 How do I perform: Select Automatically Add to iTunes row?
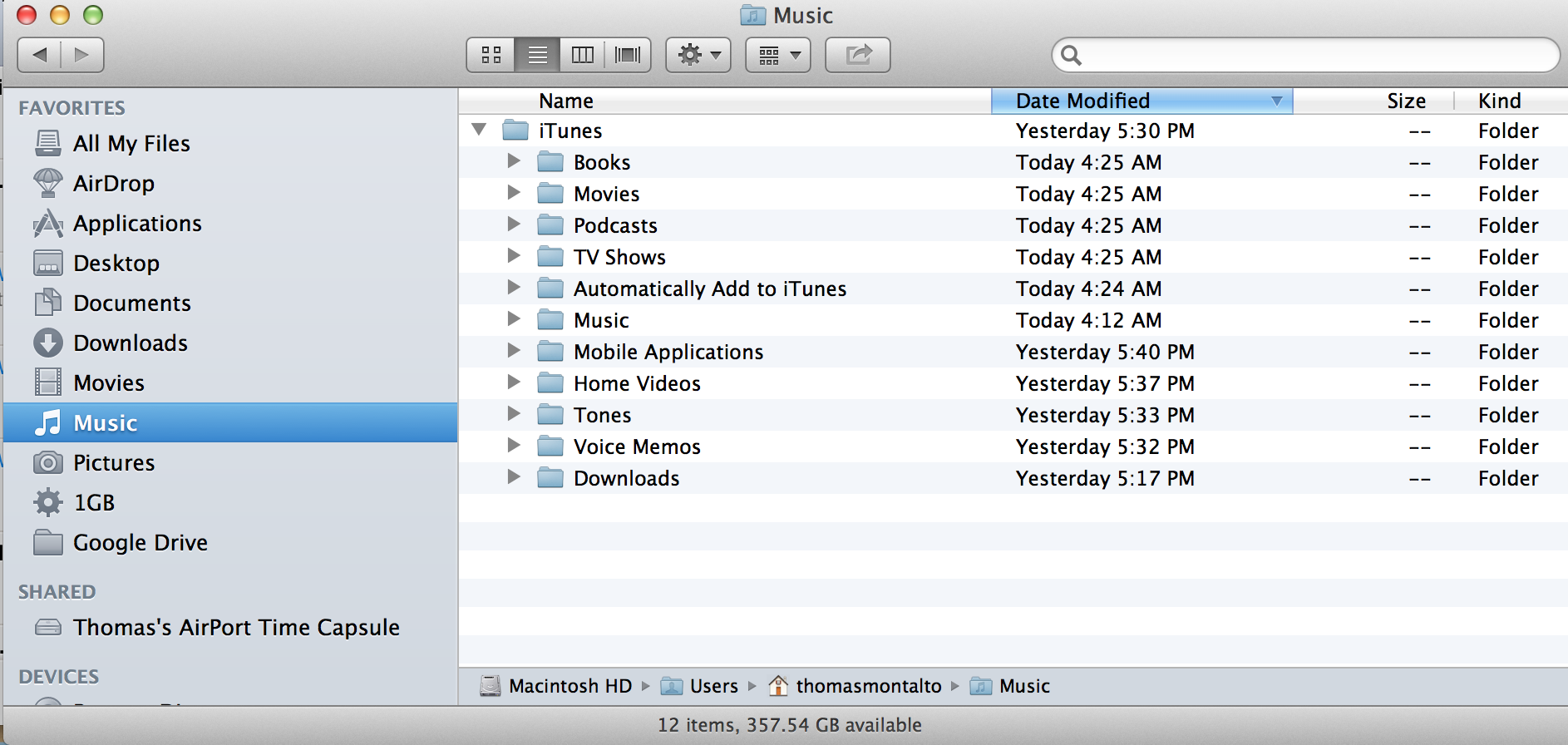[1013, 289]
